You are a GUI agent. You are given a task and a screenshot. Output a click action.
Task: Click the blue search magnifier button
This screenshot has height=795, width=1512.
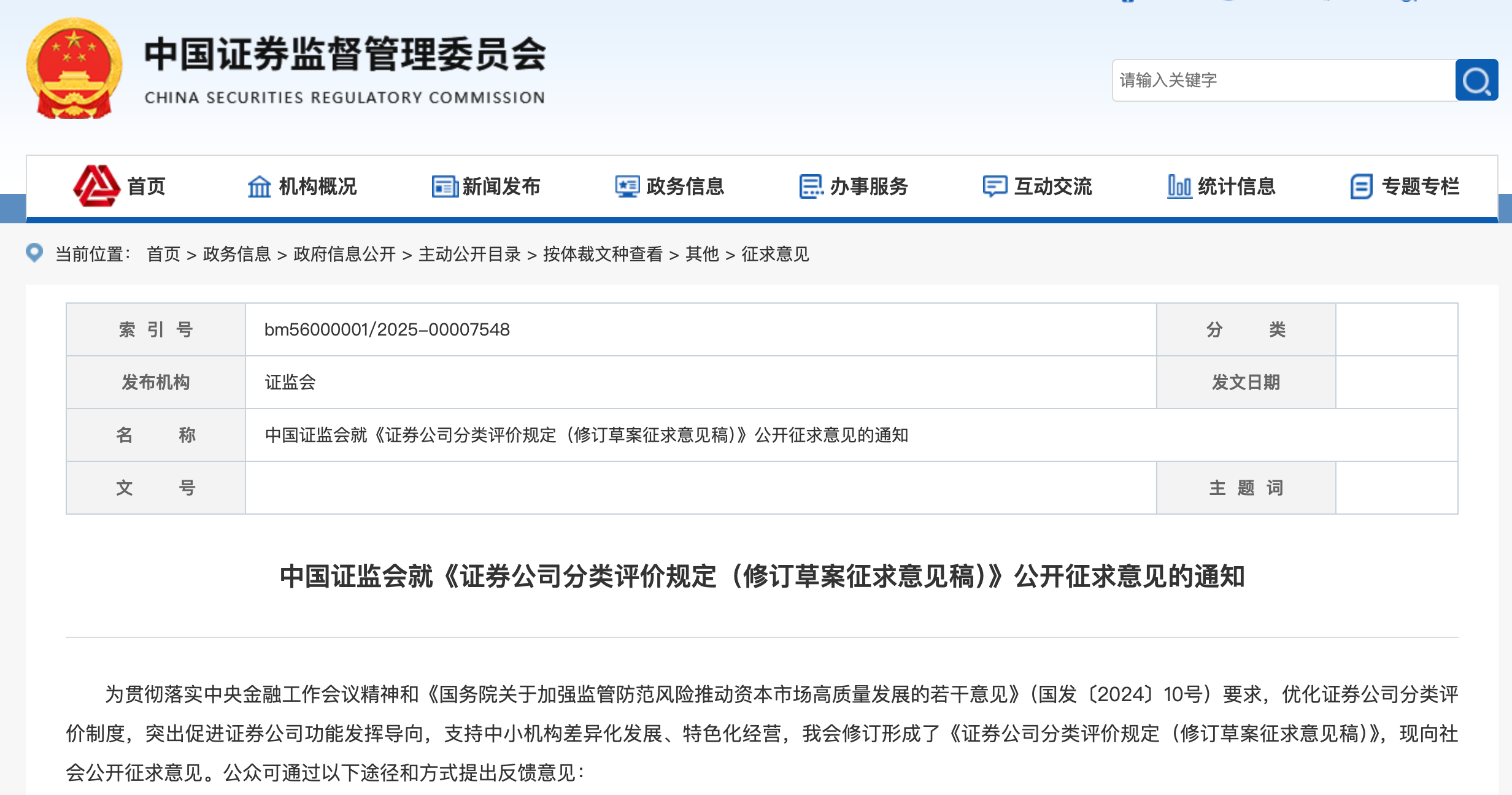click(1476, 80)
